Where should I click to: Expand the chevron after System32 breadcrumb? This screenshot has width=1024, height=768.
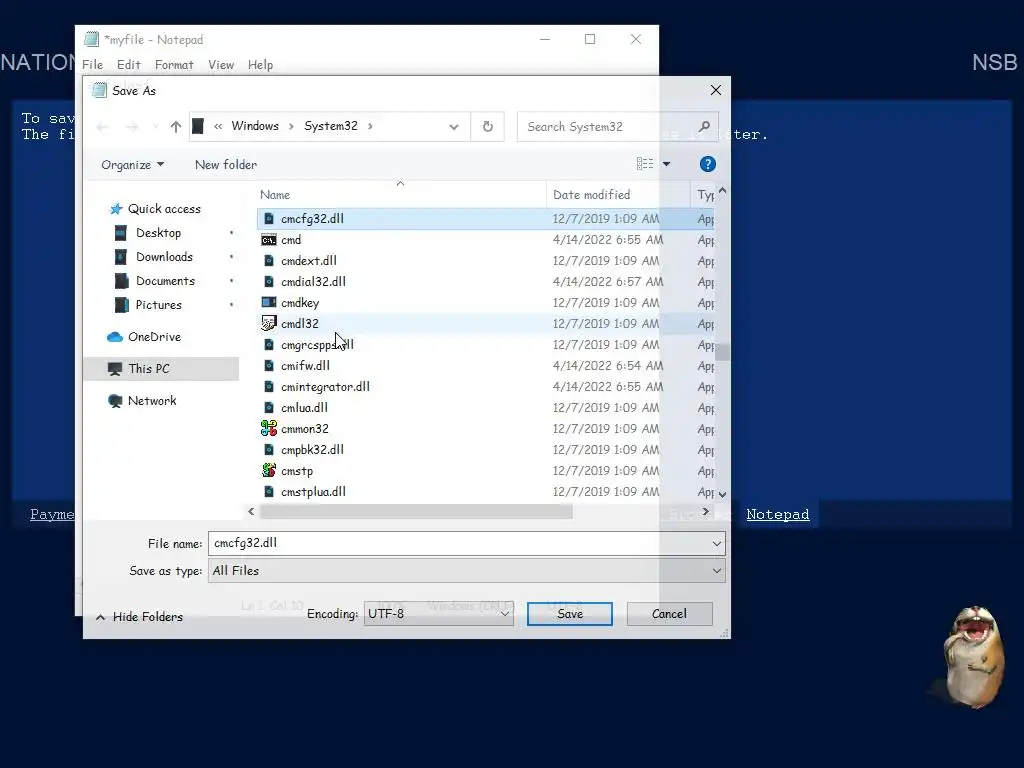click(370, 127)
